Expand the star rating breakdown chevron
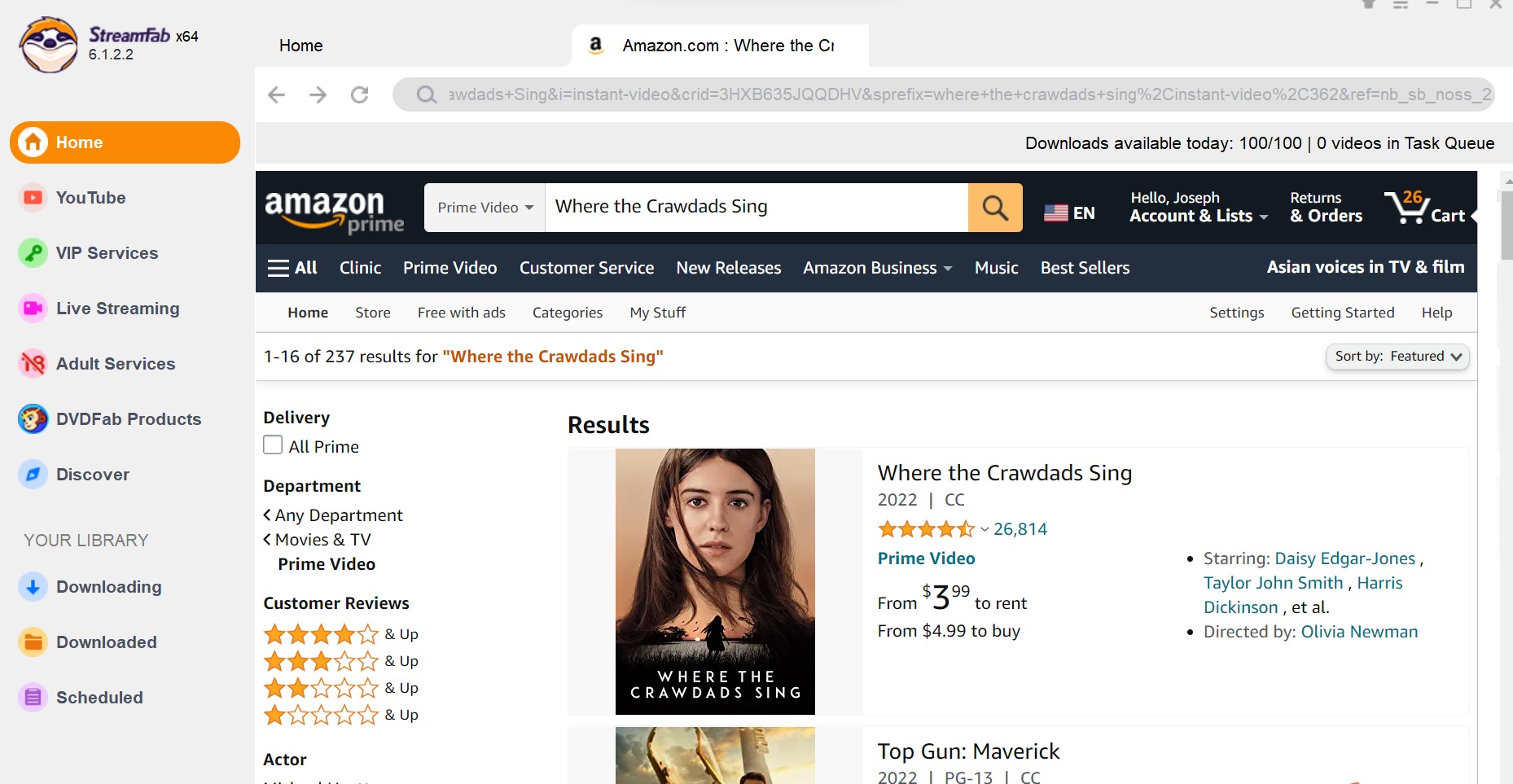 (985, 529)
